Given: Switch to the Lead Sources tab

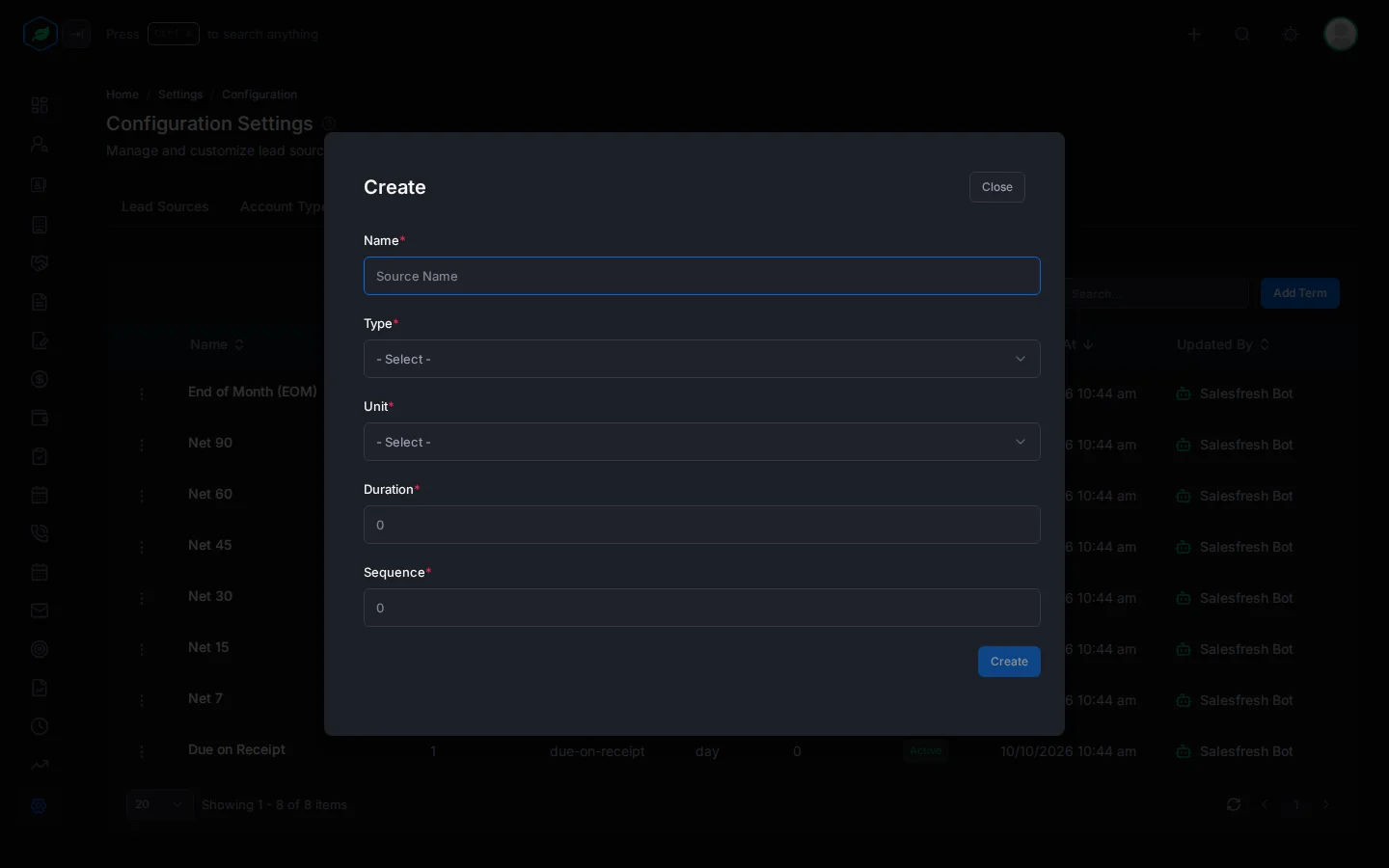Looking at the screenshot, I should pyautogui.click(x=165, y=206).
